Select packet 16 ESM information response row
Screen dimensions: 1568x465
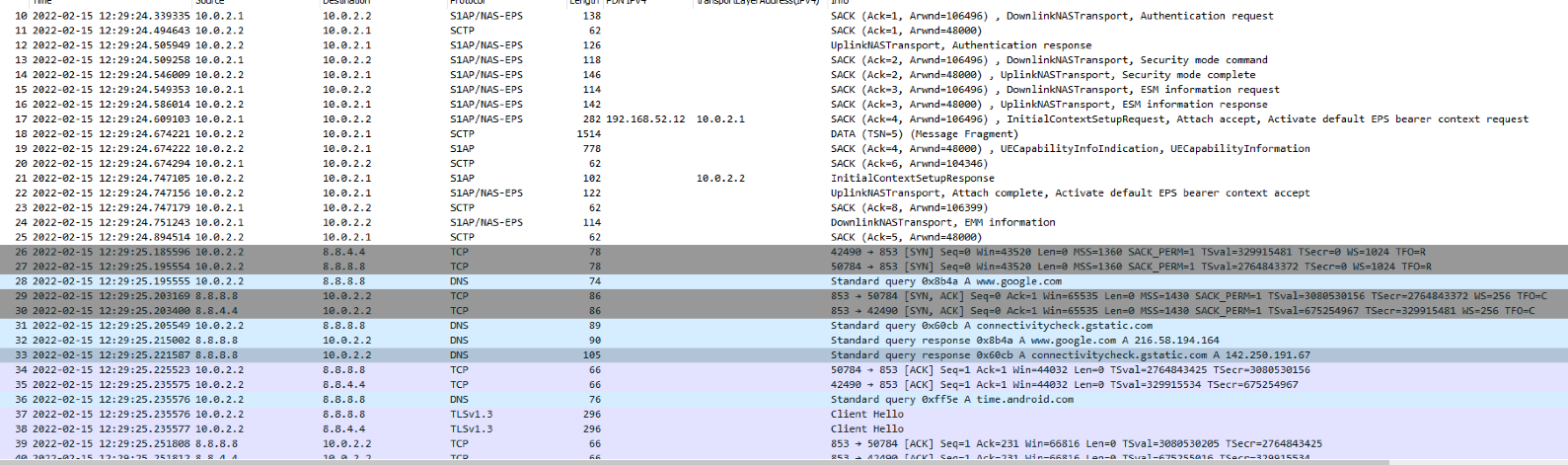(784, 105)
